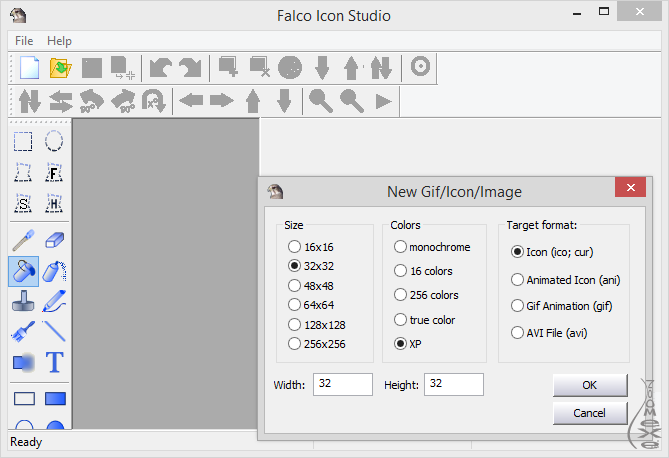Select the stamp tool
The height and width of the screenshot is (458, 669).
(x=23, y=301)
